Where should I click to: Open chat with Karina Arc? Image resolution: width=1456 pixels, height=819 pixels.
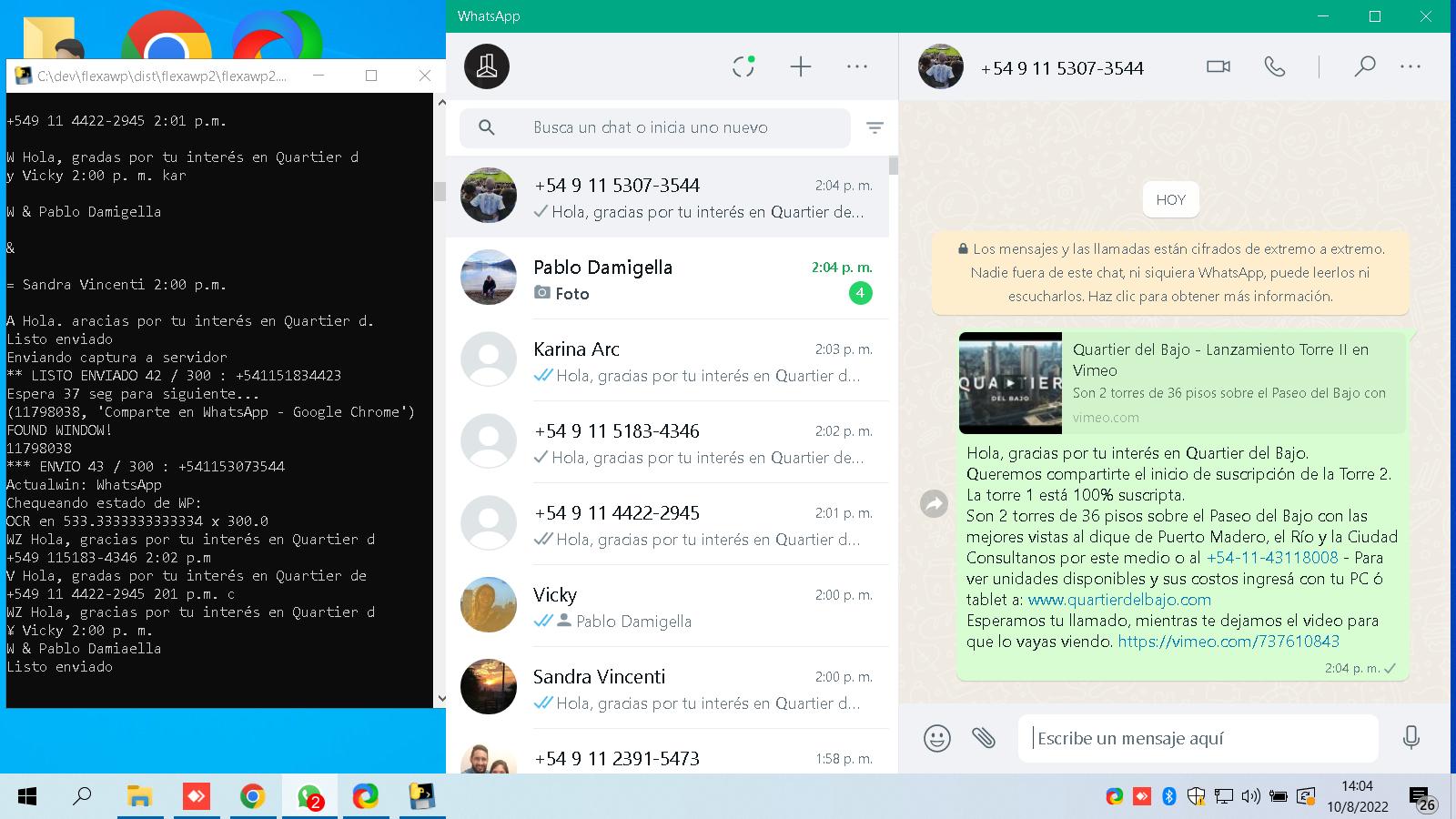point(667,360)
